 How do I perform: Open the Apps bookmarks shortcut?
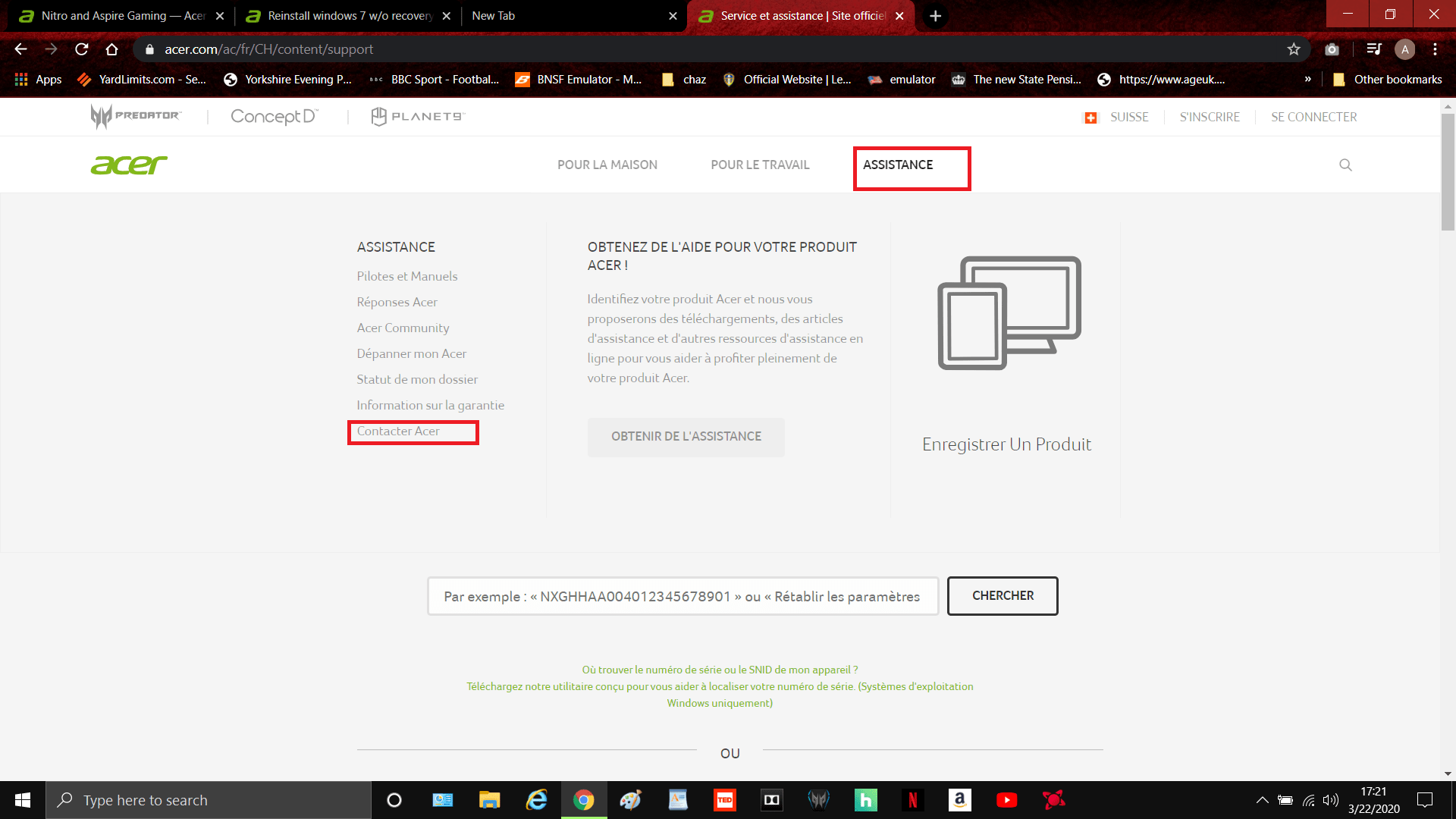pos(39,80)
